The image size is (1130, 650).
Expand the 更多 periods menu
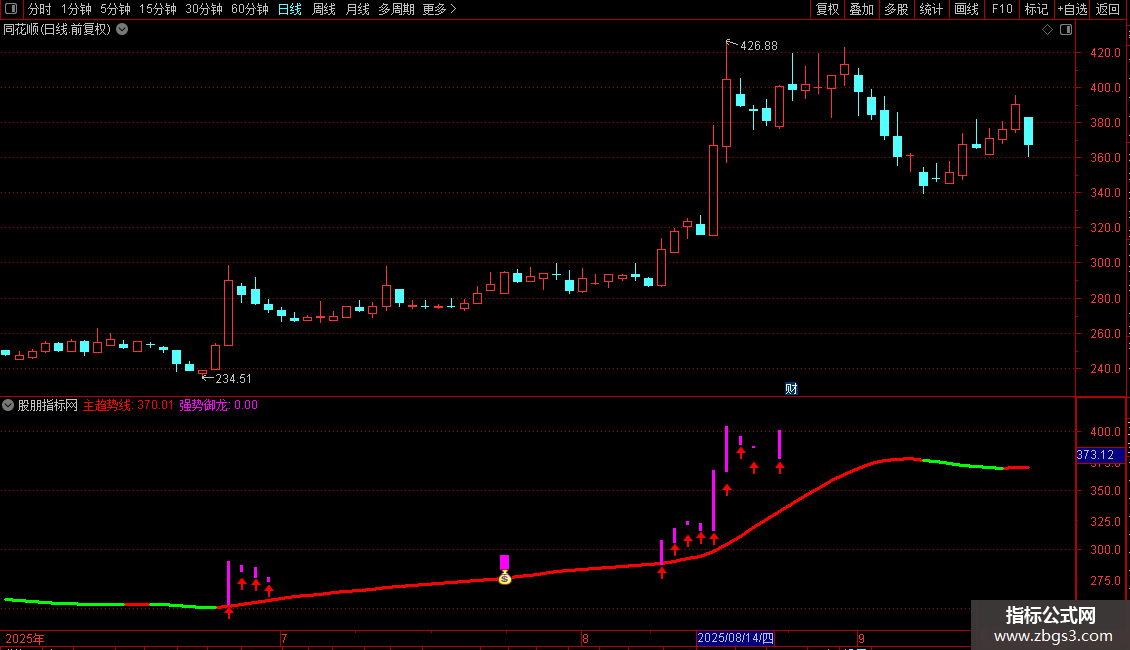(x=439, y=9)
